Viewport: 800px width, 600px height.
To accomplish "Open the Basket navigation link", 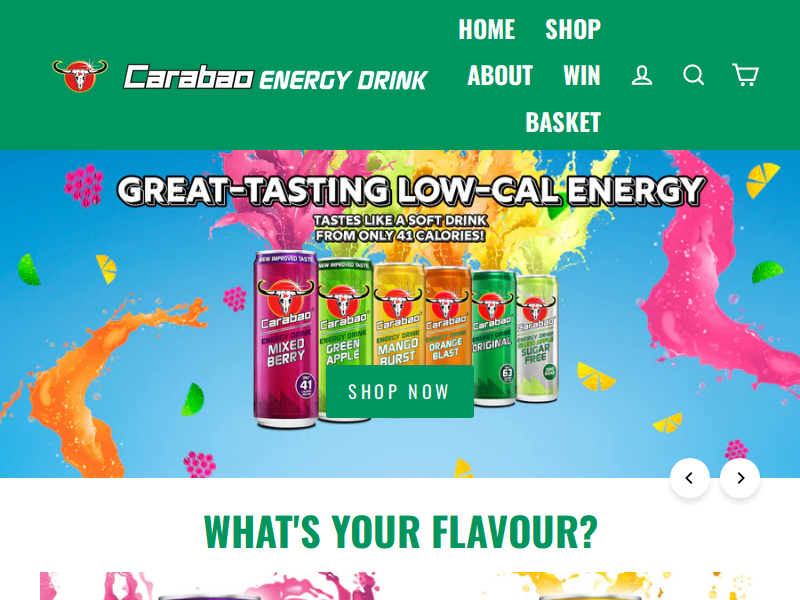I will click(563, 122).
